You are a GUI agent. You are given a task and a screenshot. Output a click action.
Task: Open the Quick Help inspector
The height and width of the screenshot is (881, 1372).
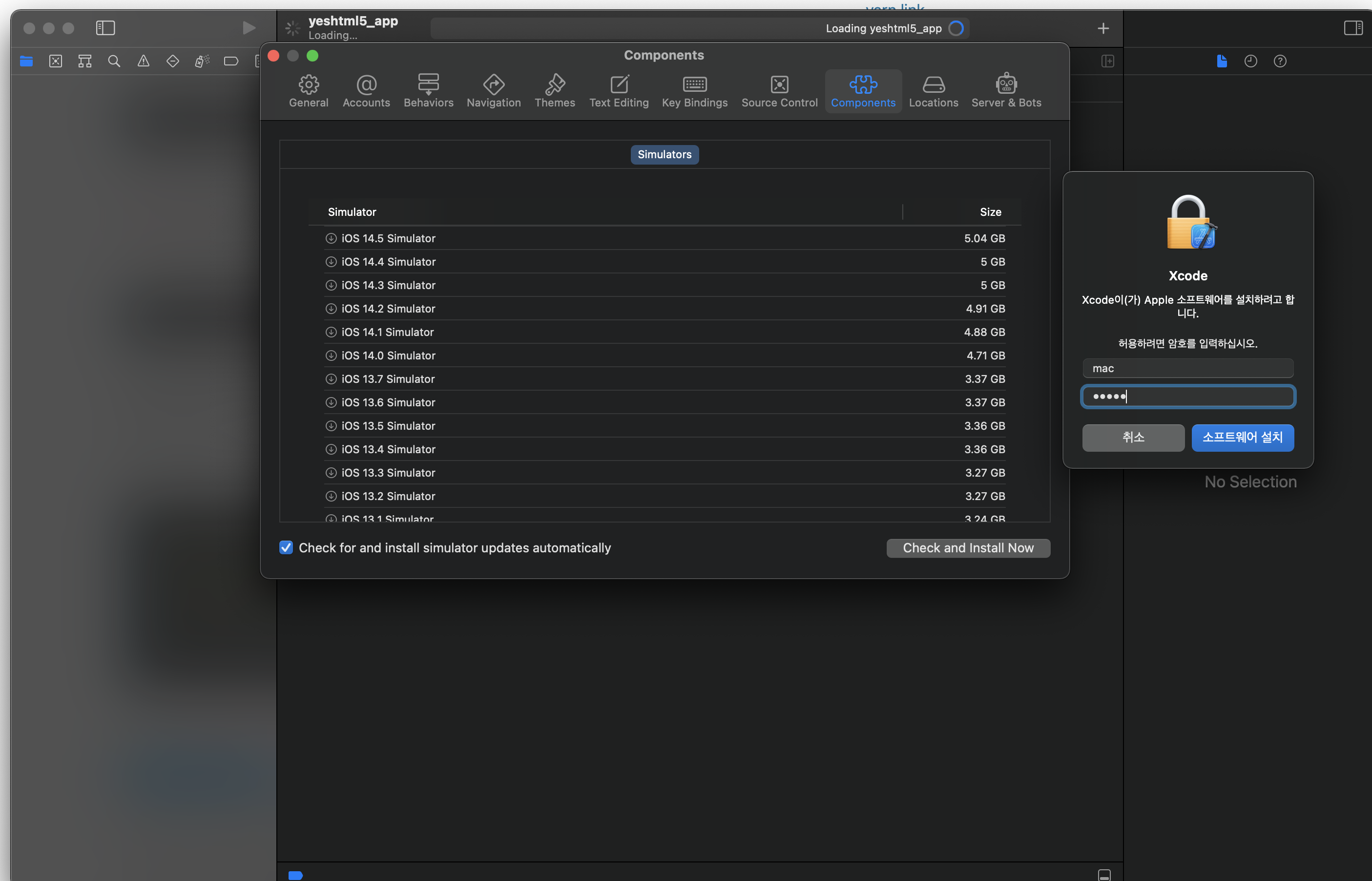1279,61
